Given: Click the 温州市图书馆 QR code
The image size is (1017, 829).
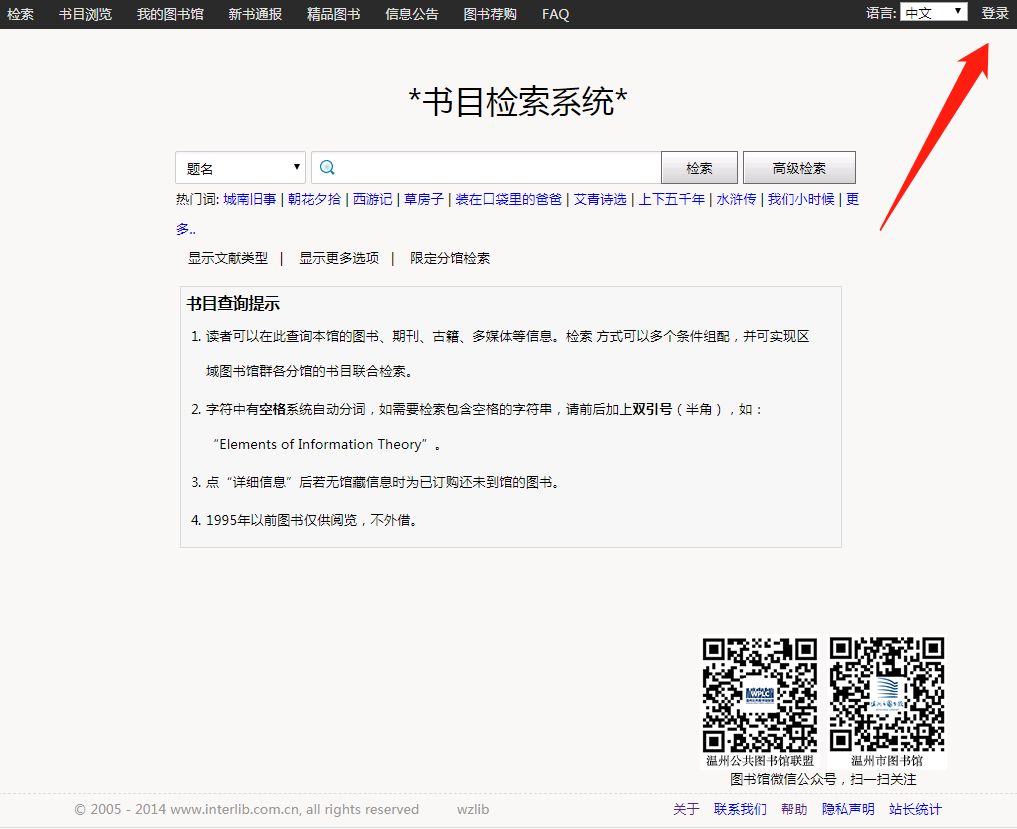Looking at the screenshot, I should point(887,694).
